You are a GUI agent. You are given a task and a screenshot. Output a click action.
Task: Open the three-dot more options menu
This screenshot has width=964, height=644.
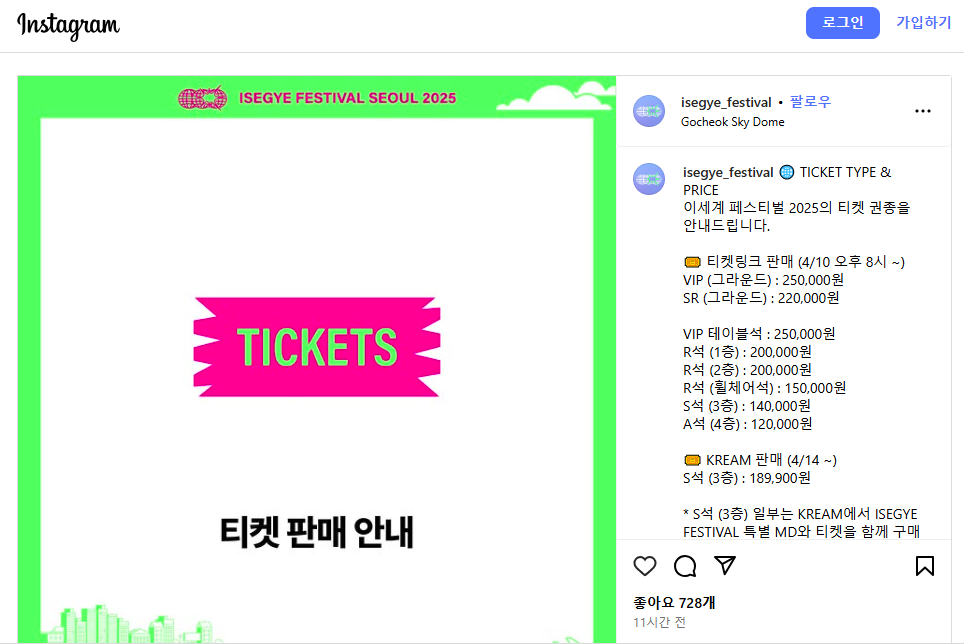923,111
